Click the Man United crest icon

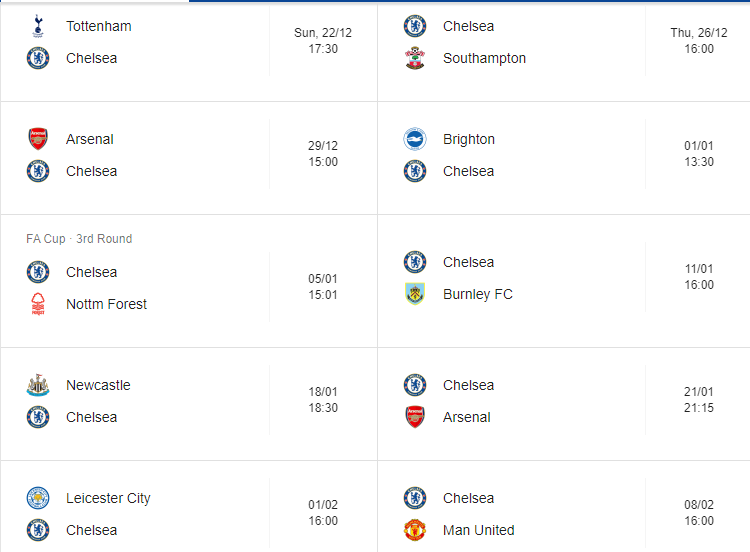pos(415,530)
